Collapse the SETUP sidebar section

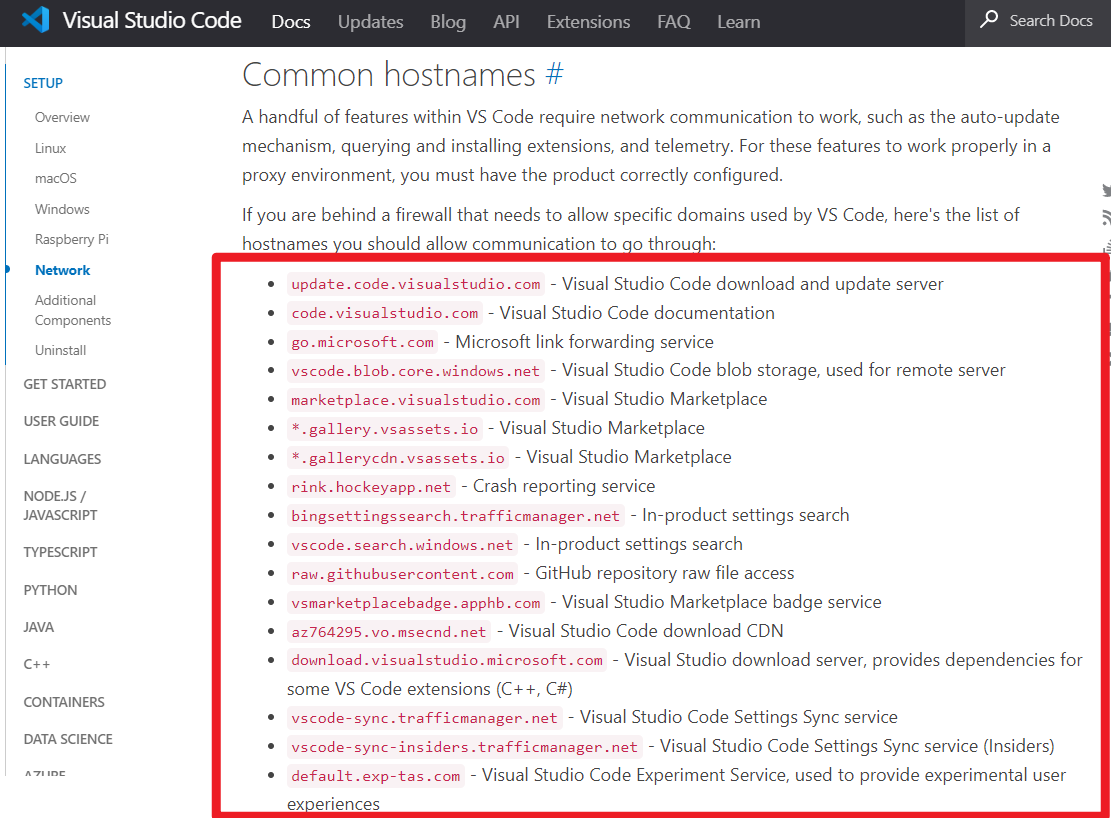tap(43, 83)
